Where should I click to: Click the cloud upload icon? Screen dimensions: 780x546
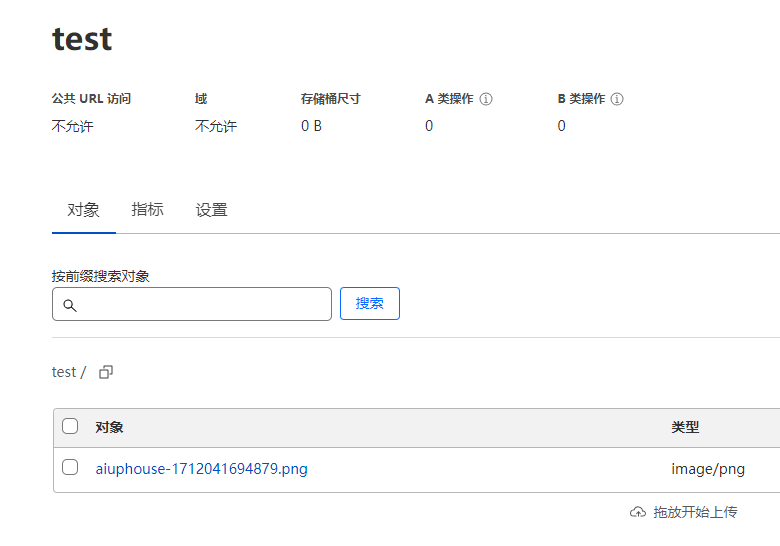pos(638,512)
